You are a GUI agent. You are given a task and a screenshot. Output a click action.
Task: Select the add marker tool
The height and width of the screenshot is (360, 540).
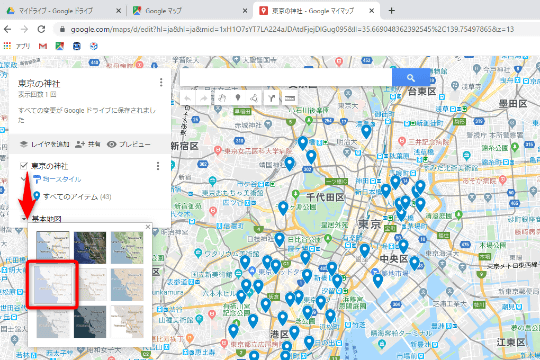pos(238,99)
